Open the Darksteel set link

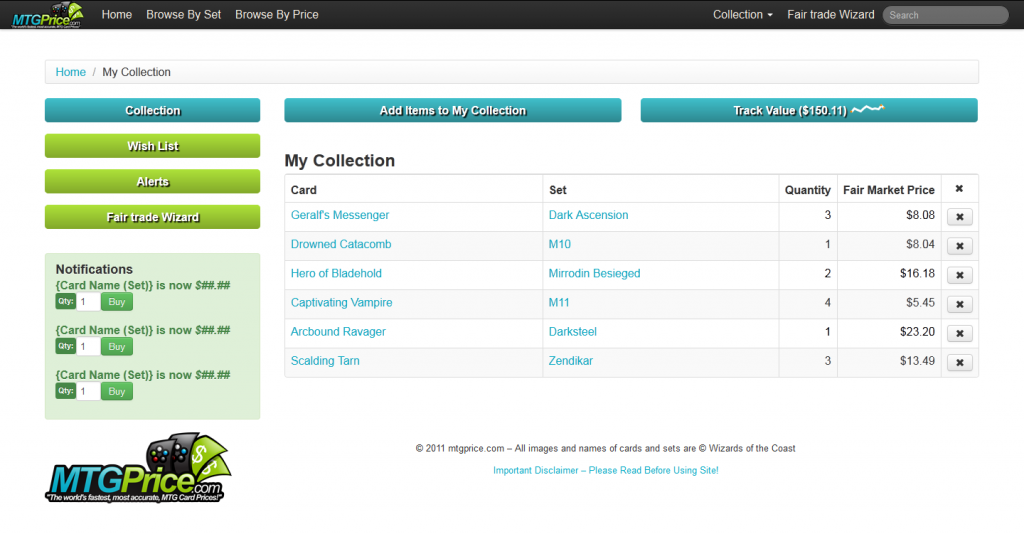(573, 332)
